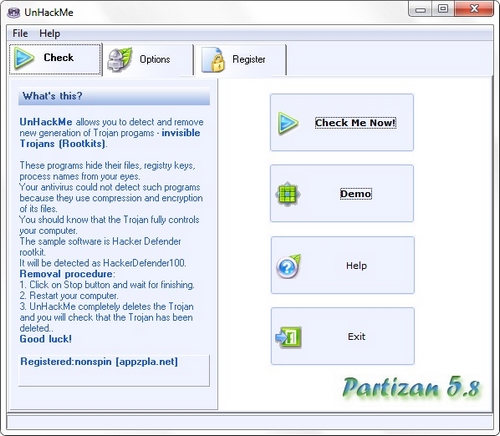
Task: Click the "What's this?" panel header
Action: click(x=114, y=96)
